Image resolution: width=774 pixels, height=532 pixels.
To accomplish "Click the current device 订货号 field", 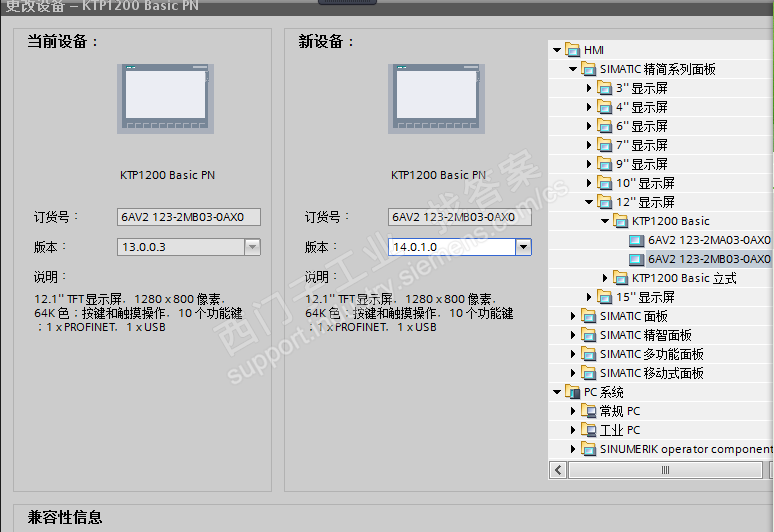I will [x=189, y=217].
